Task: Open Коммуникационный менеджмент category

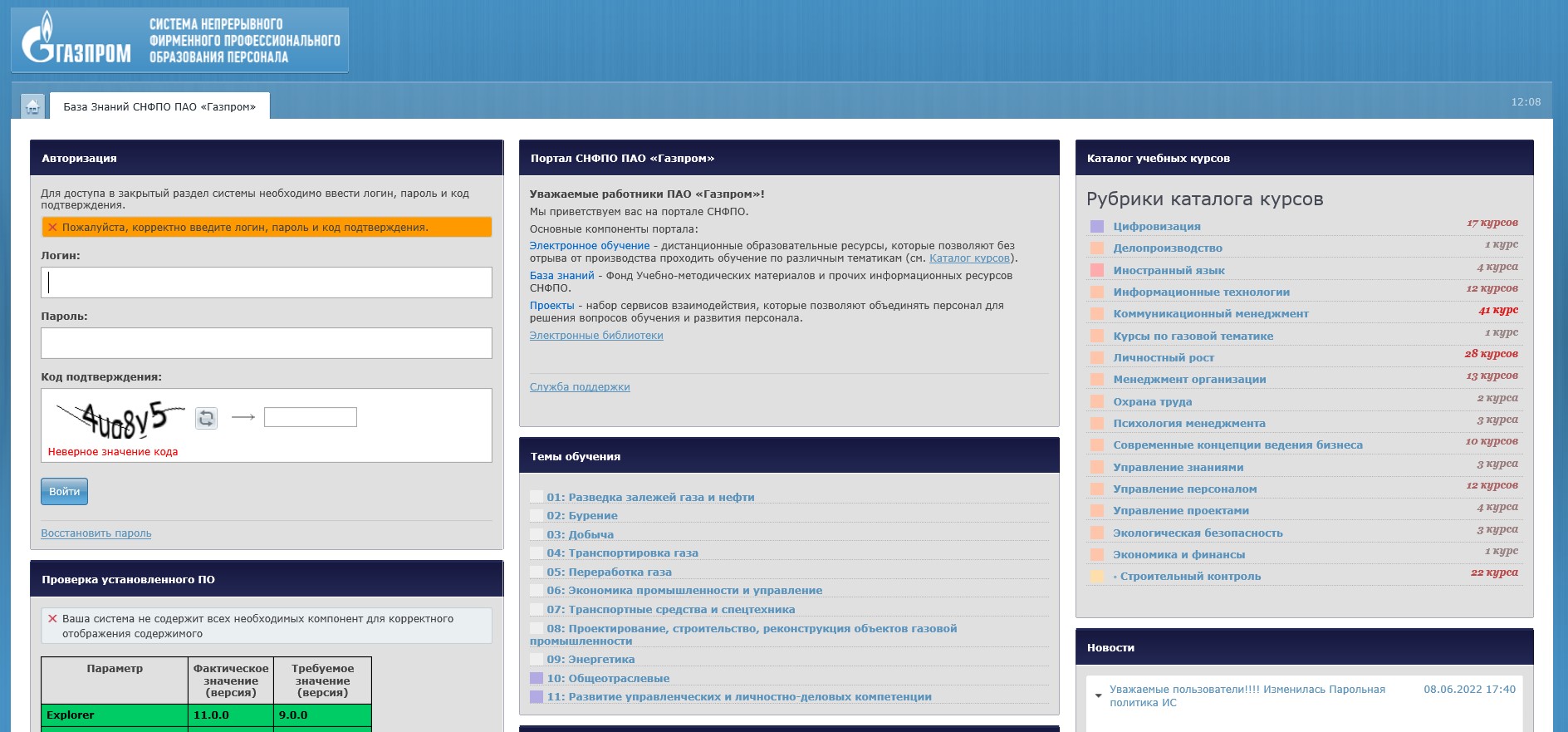Action: [1211, 314]
